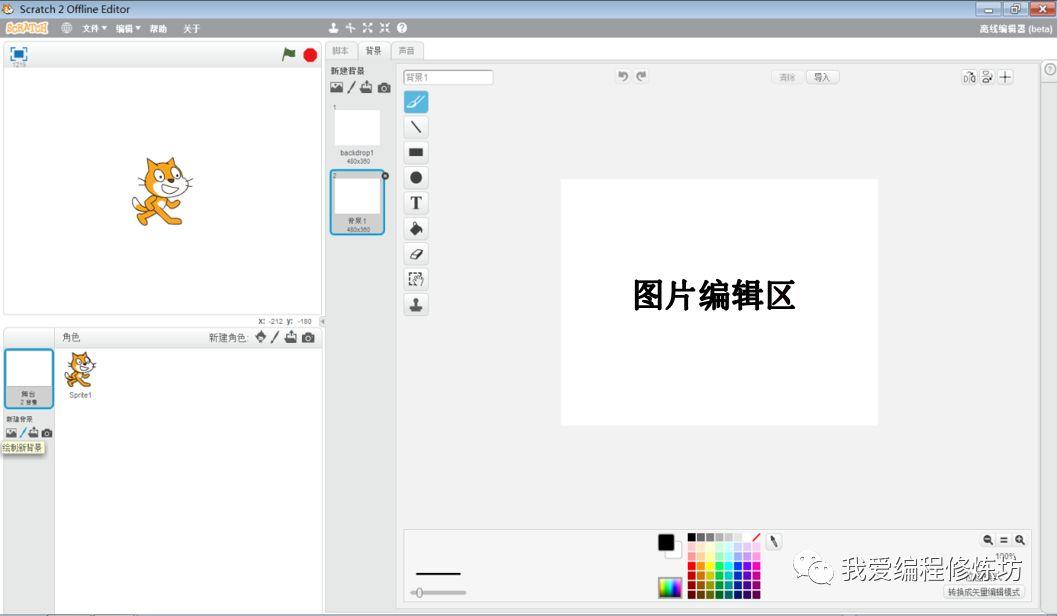Viewport: 1057px width, 616px height.
Task: Choose stage backdrop from library below stage thumbnail
Action: pyautogui.click(x=11, y=433)
